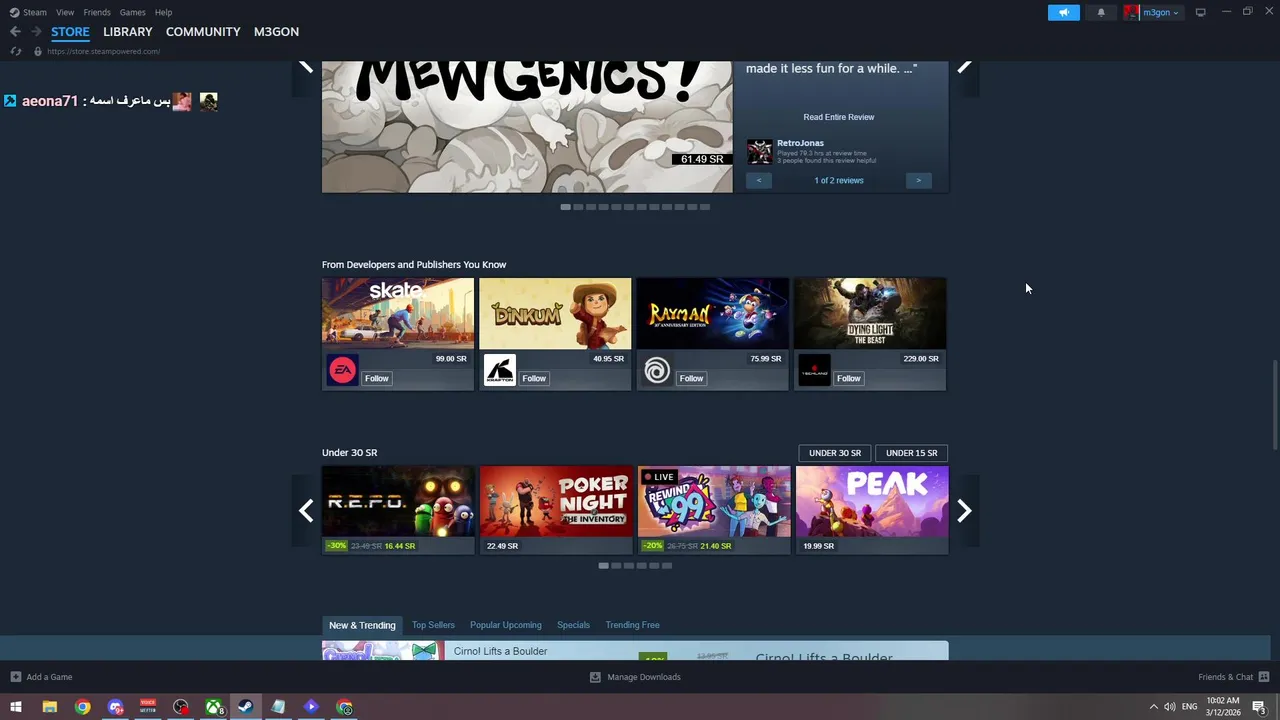The width and height of the screenshot is (1280, 720).
Task: Click Read Entire Review link
Action: 839,117
